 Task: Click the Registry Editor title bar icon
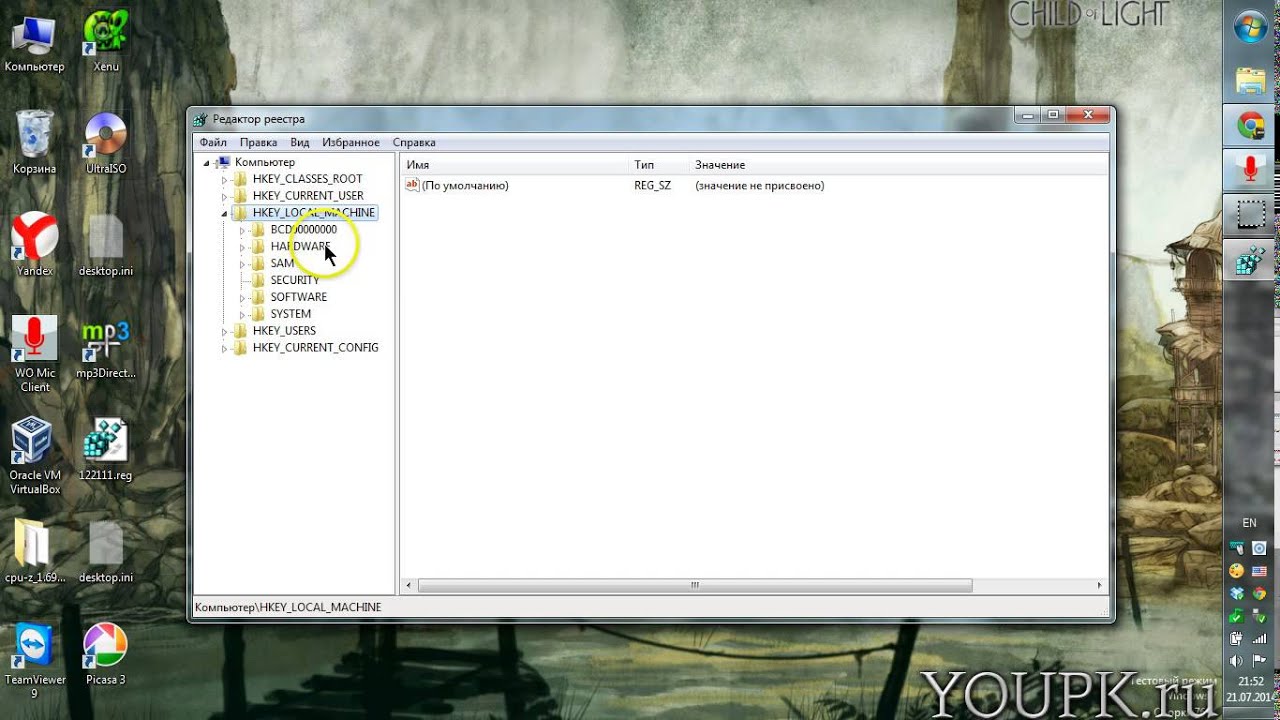201,119
